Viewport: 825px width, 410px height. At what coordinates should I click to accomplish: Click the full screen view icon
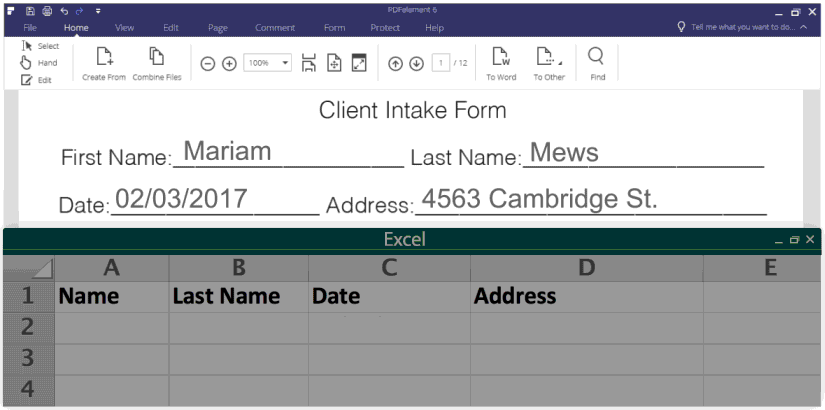pos(359,63)
